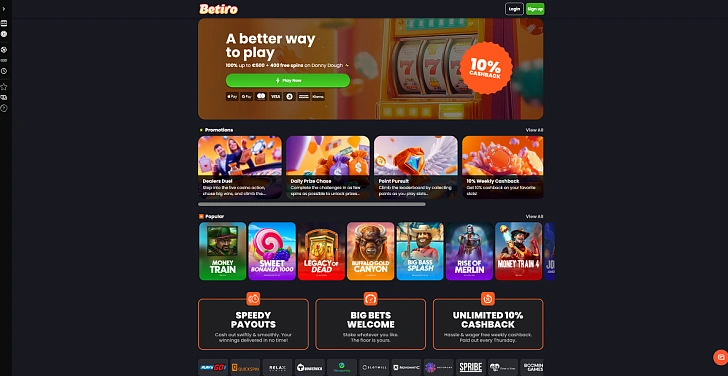Click the Big Bets Welcome gauge icon

[x=370, y=299]
